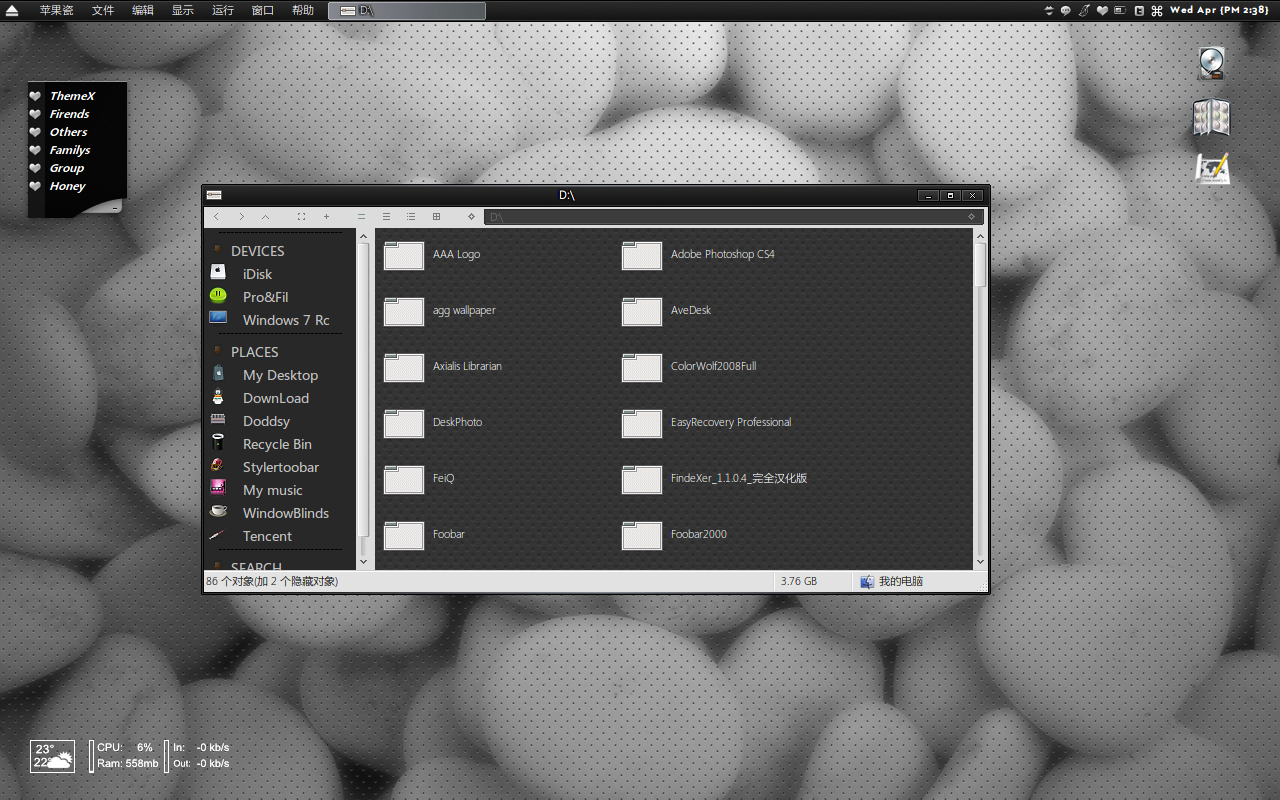Viewport: 1280px width, 800px height.
Task: Click the plus toolbar icon
Action: 326,217
